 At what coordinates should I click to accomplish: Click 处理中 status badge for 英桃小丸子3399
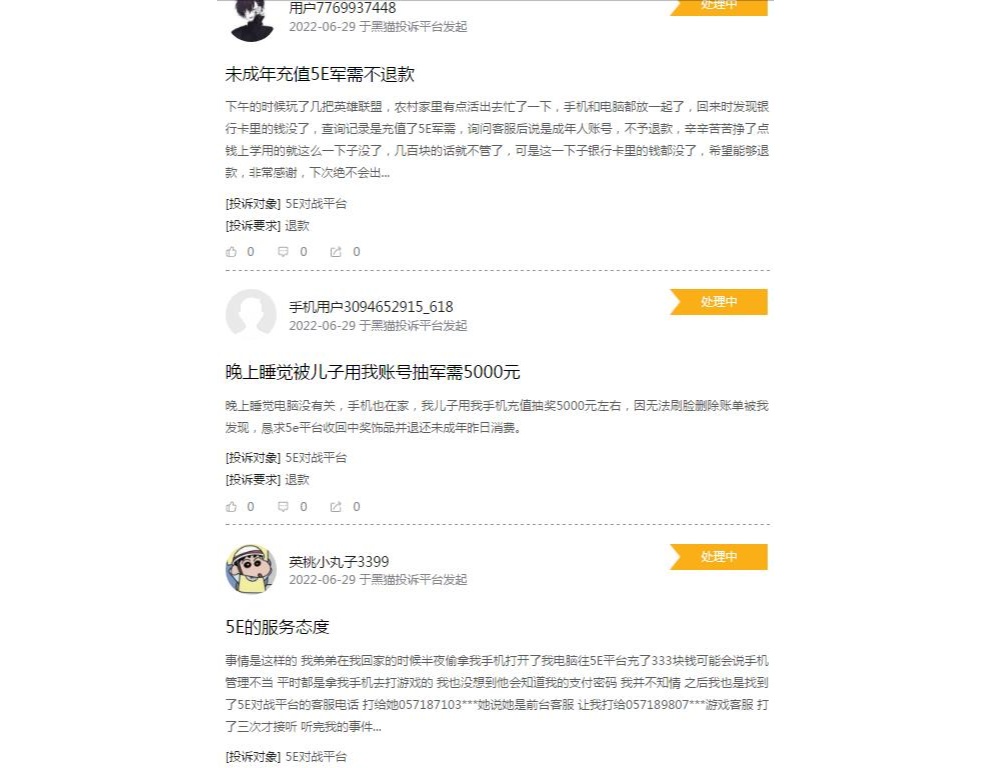(719, 557)
